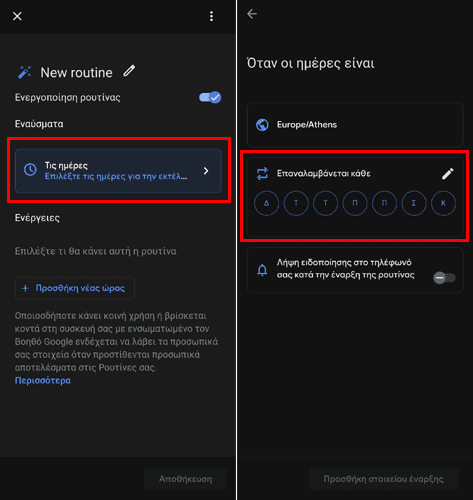Tap Προσθήκη νέας ώρας button
Viewport: 473px width, 500px height.
[x=75, y=288]
